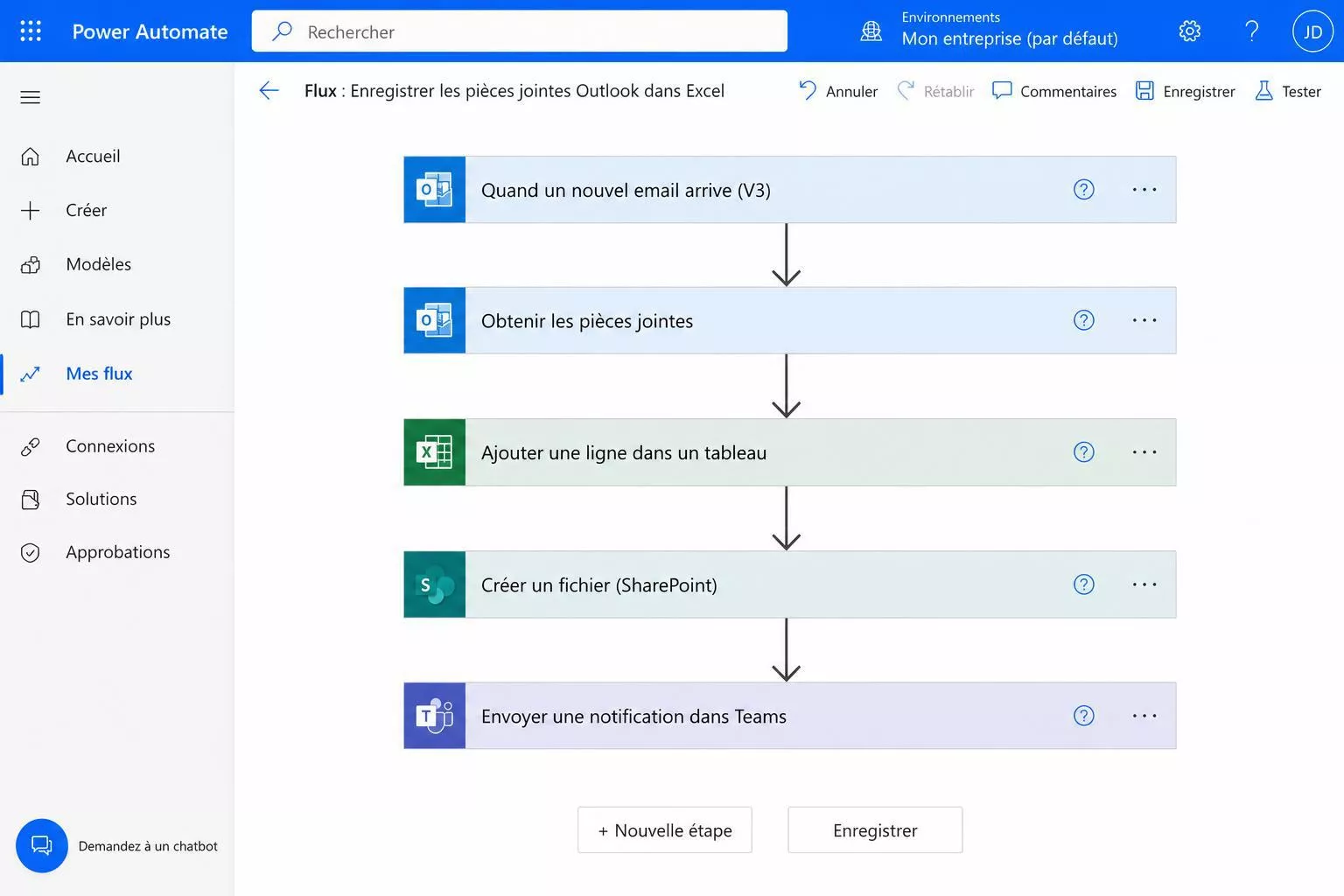
Task: Click the Solutions icon
Action: click(x=31, y=500)
